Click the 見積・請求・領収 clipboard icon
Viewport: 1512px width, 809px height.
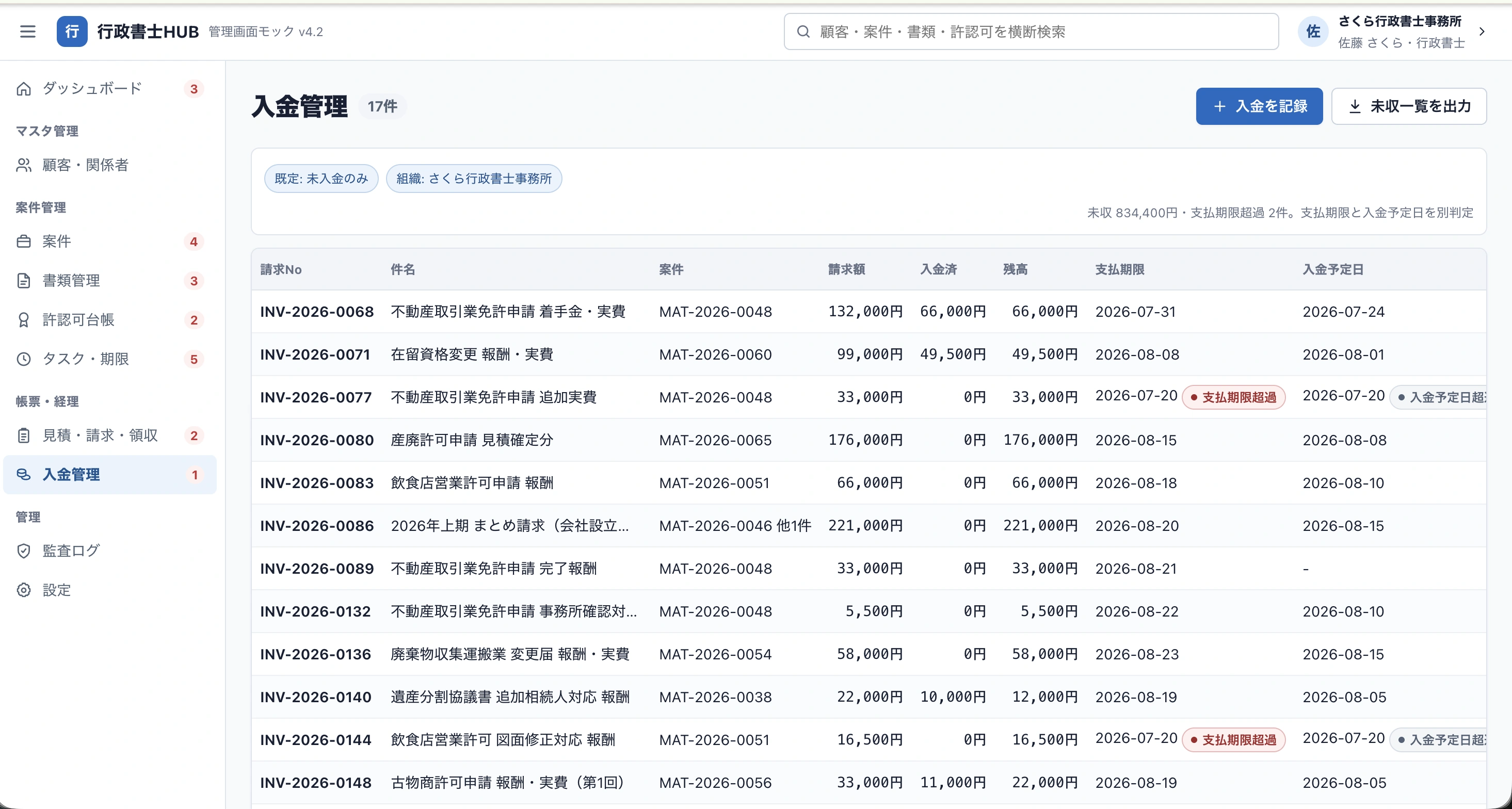point(23,435)
